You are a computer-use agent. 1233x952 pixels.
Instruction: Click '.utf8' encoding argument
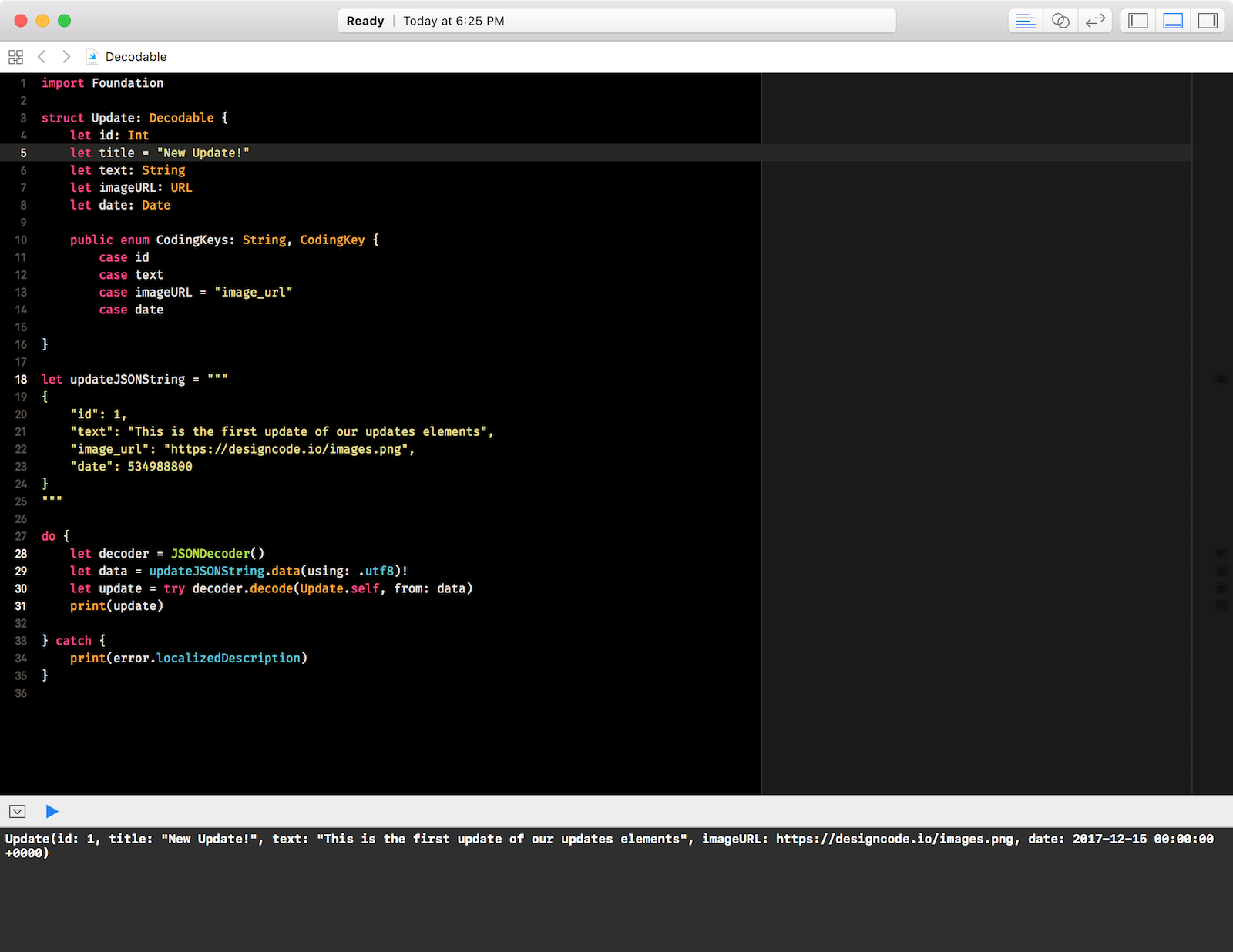(376, 571)
